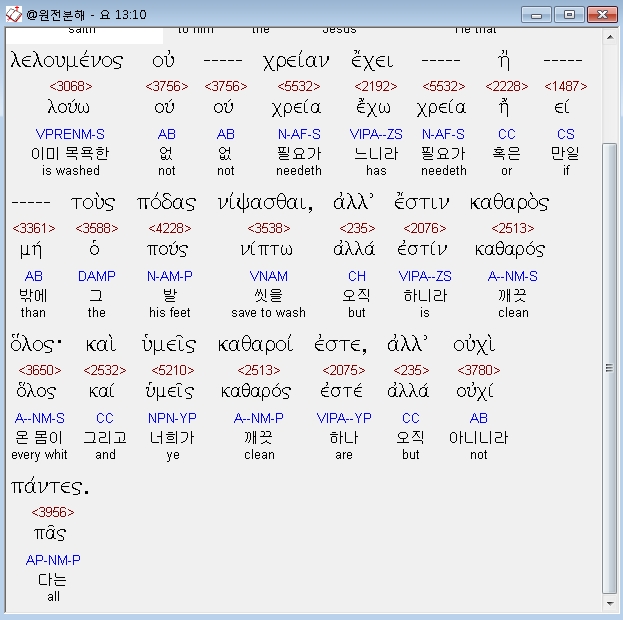The image size is (623, 620).
Task: Click Strong's number <3956>
Action: coord(53,512)
